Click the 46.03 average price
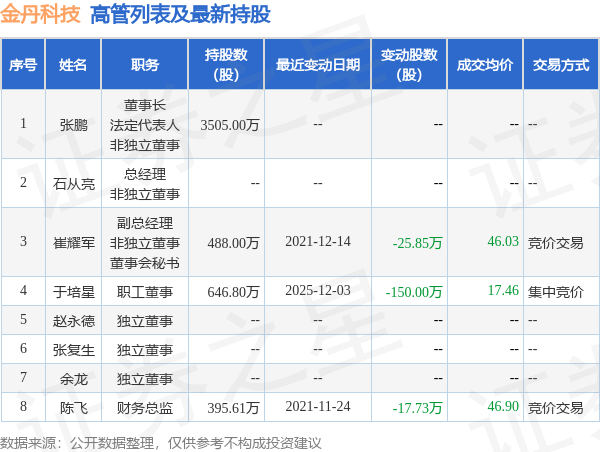 pos(503,242)
